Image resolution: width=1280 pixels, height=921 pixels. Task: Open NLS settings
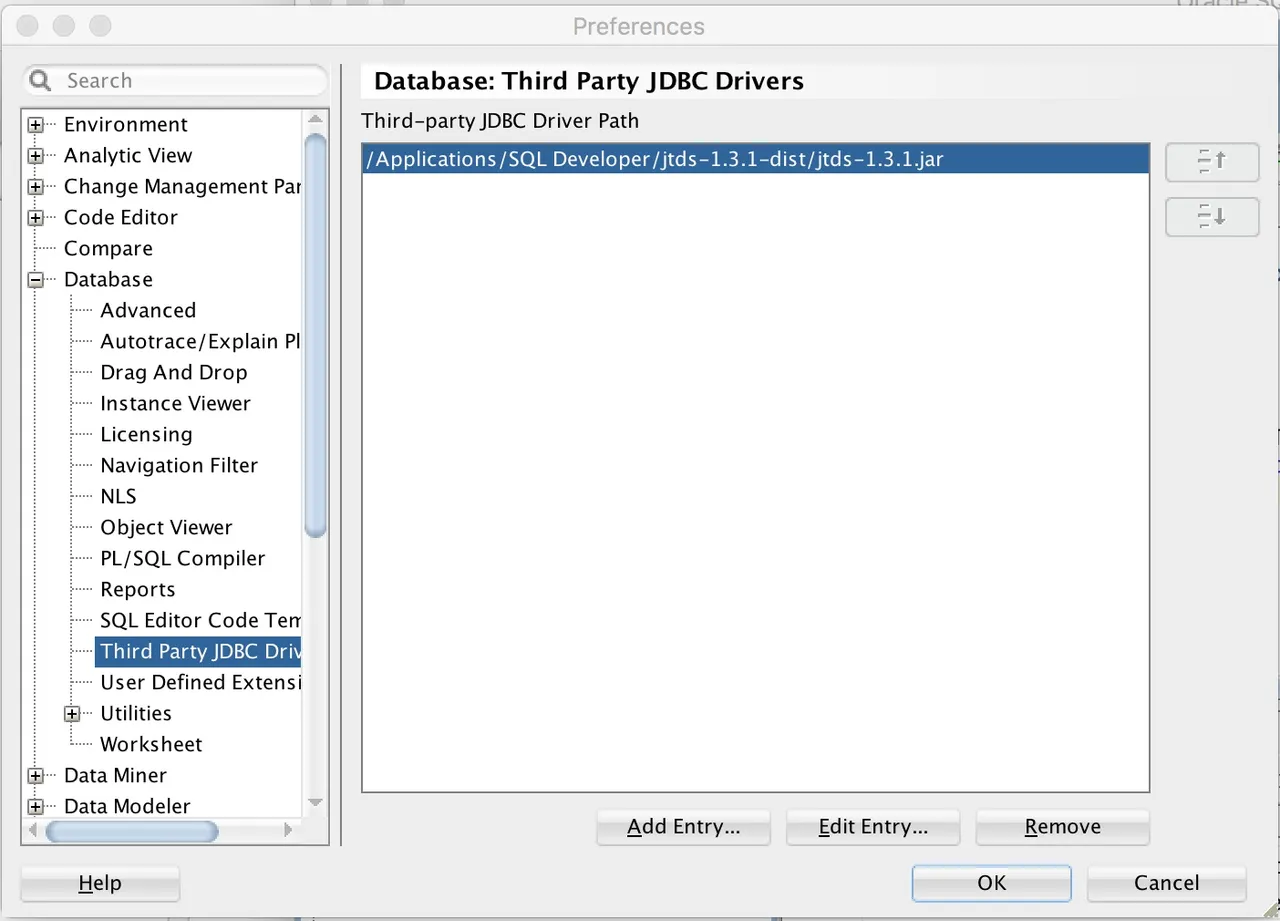click(118, 497)
